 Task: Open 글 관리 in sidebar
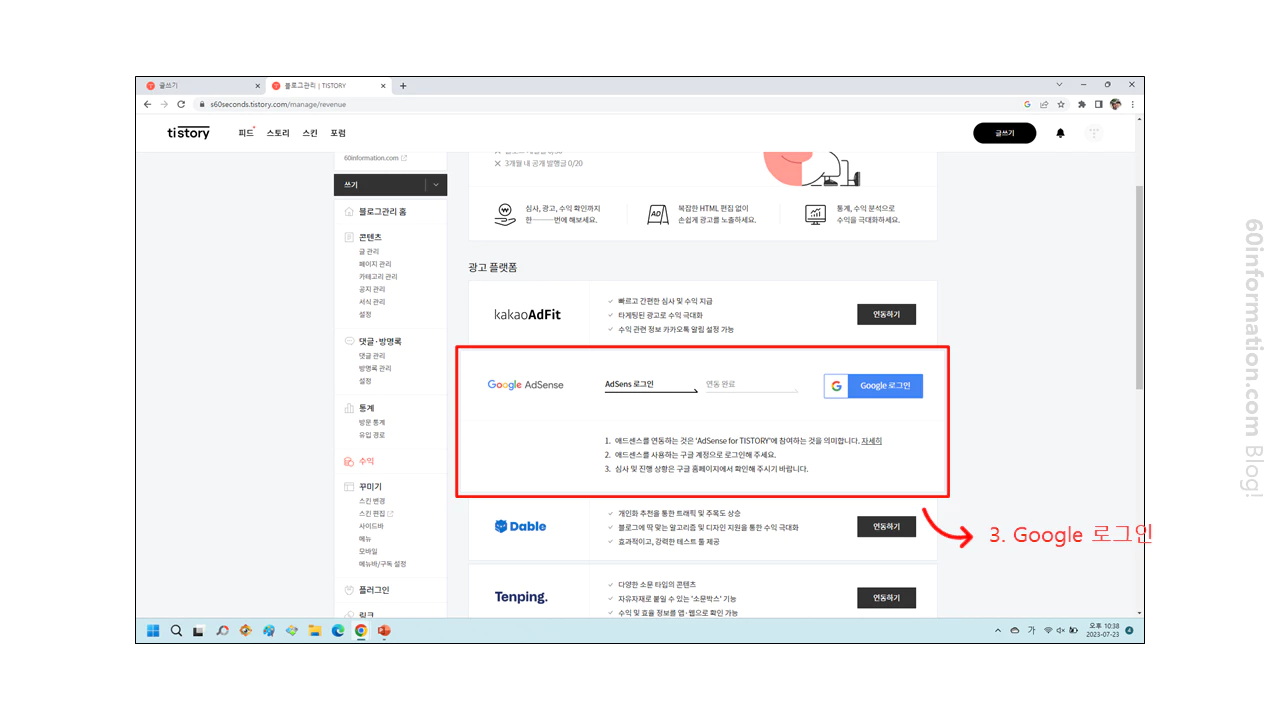tap(369, 251)
